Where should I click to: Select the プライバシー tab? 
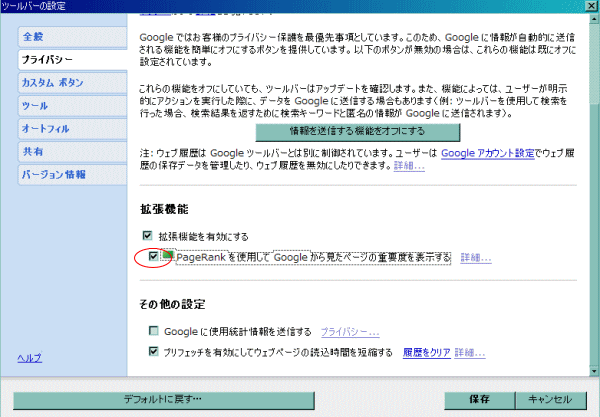pyautogui.click(x=72, y=60)
